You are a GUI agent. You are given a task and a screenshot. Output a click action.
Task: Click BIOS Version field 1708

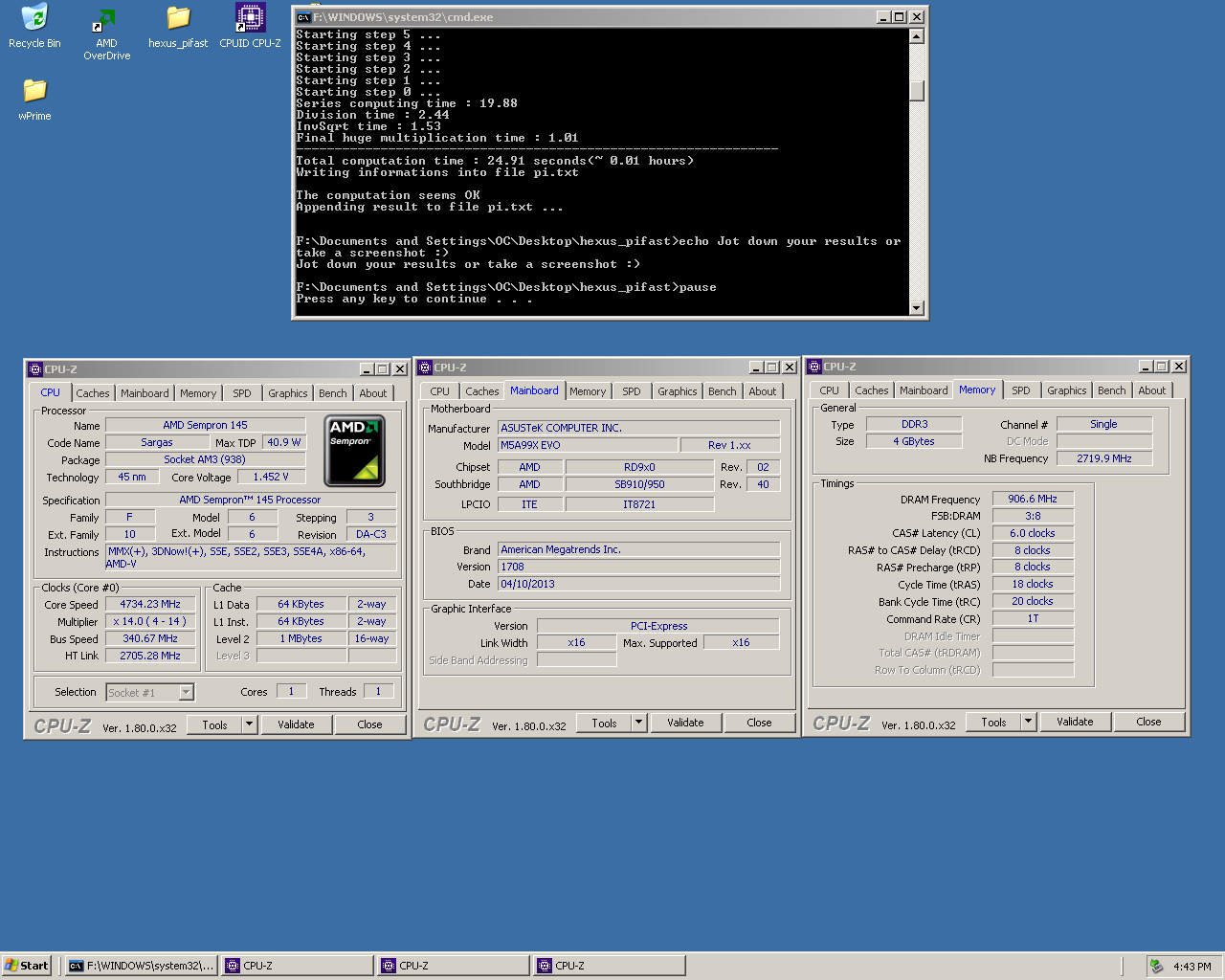(x=638, y=567)
